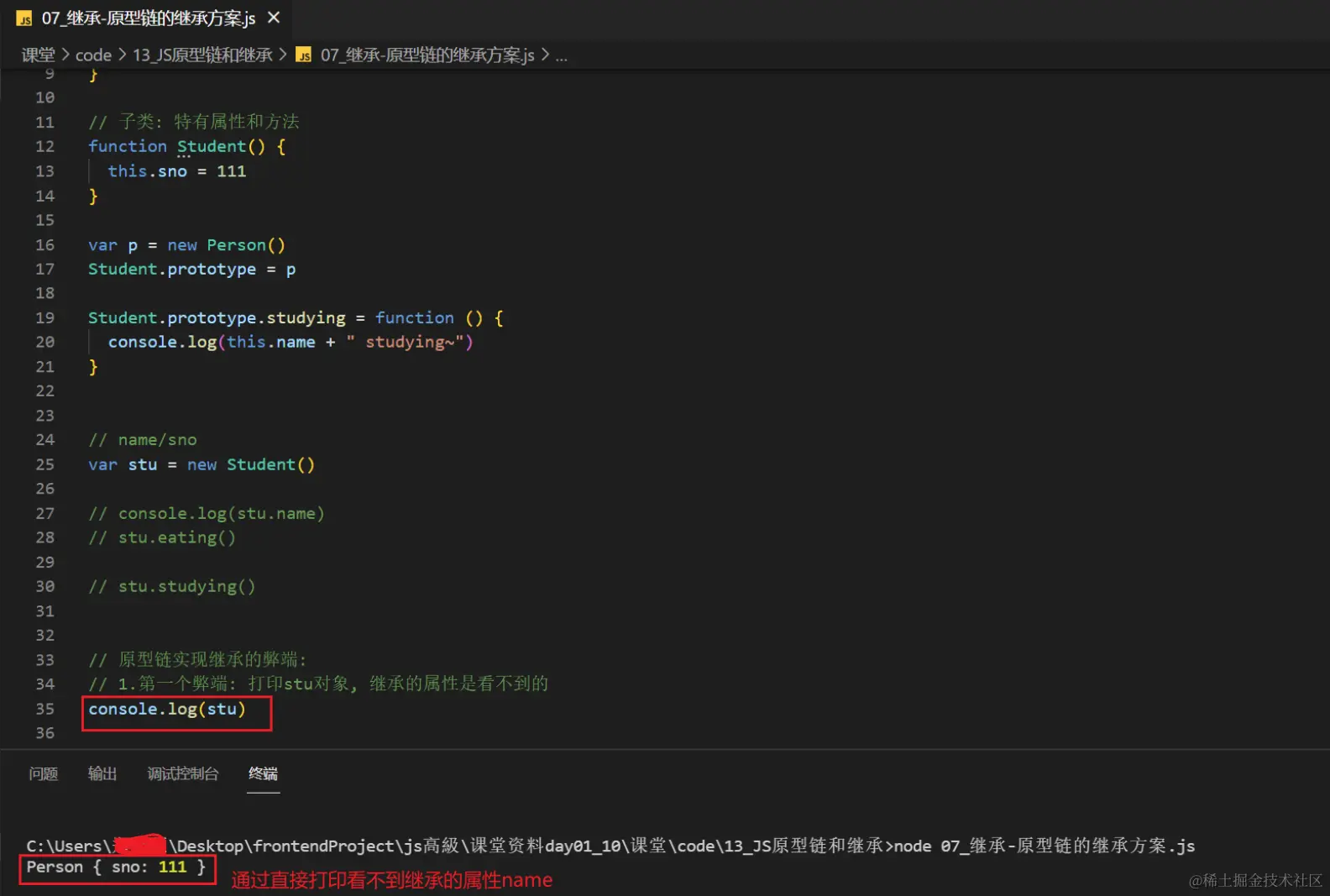Switch to the 输出 panel tab

click(102, 773)
